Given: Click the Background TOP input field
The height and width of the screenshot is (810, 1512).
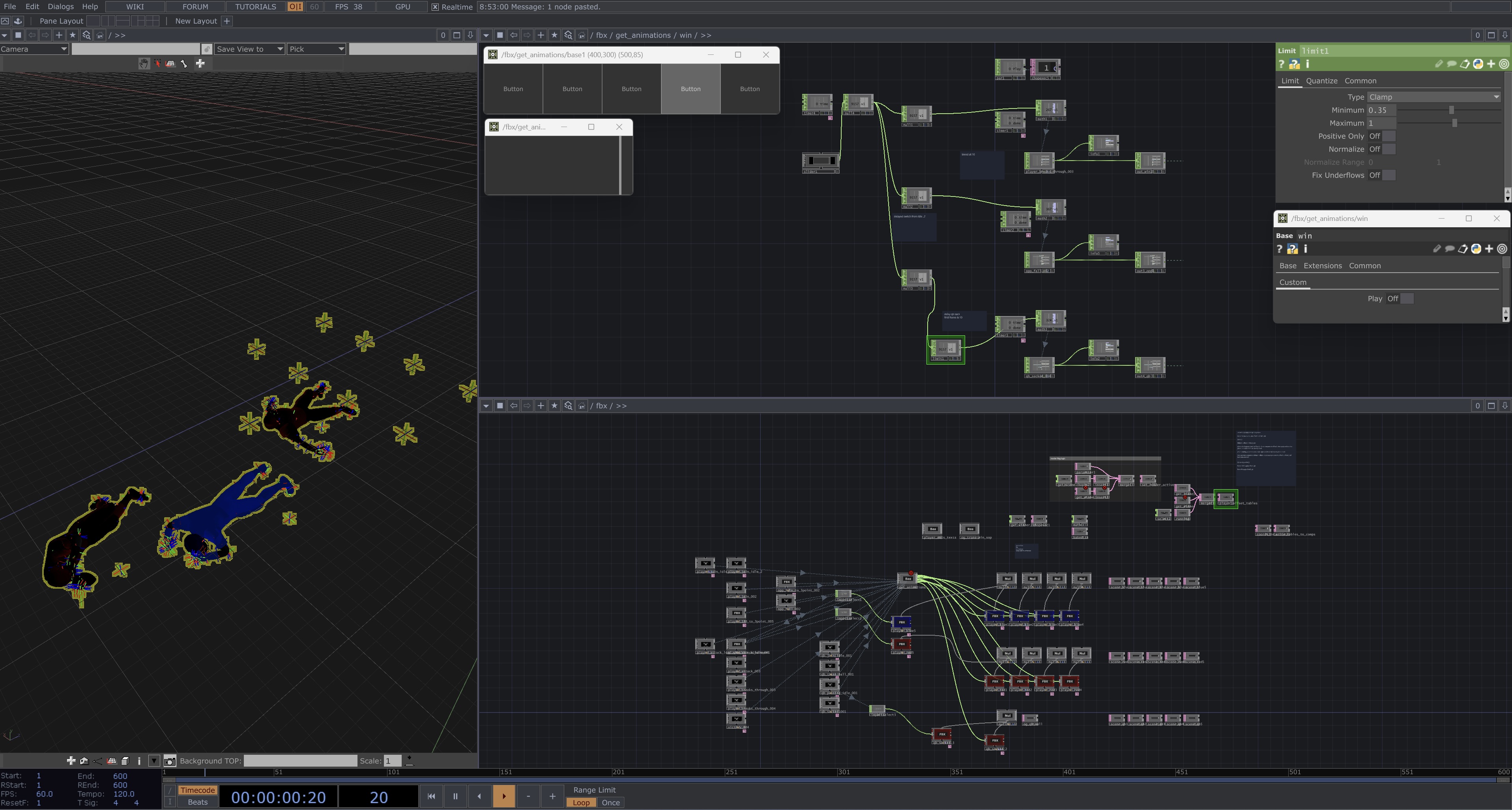Looking at the screenshot, I should 300,761.
